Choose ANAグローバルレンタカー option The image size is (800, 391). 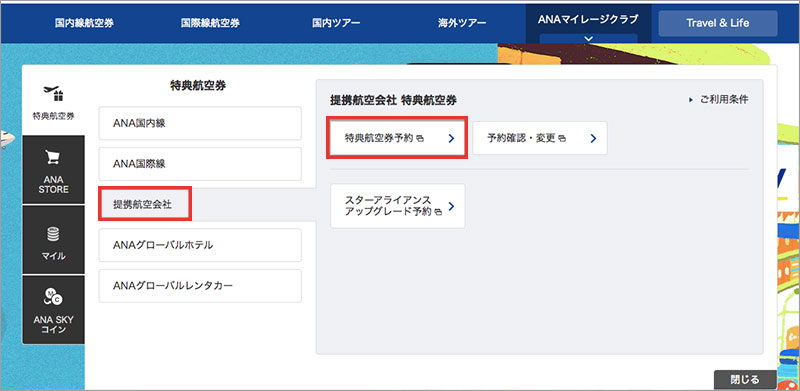click(x=200, y=286)
